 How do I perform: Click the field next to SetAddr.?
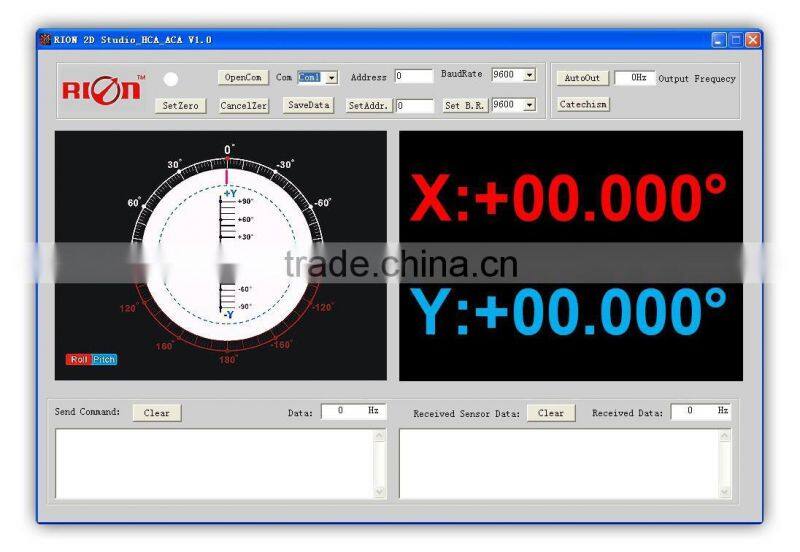click(x=415, y=106)
